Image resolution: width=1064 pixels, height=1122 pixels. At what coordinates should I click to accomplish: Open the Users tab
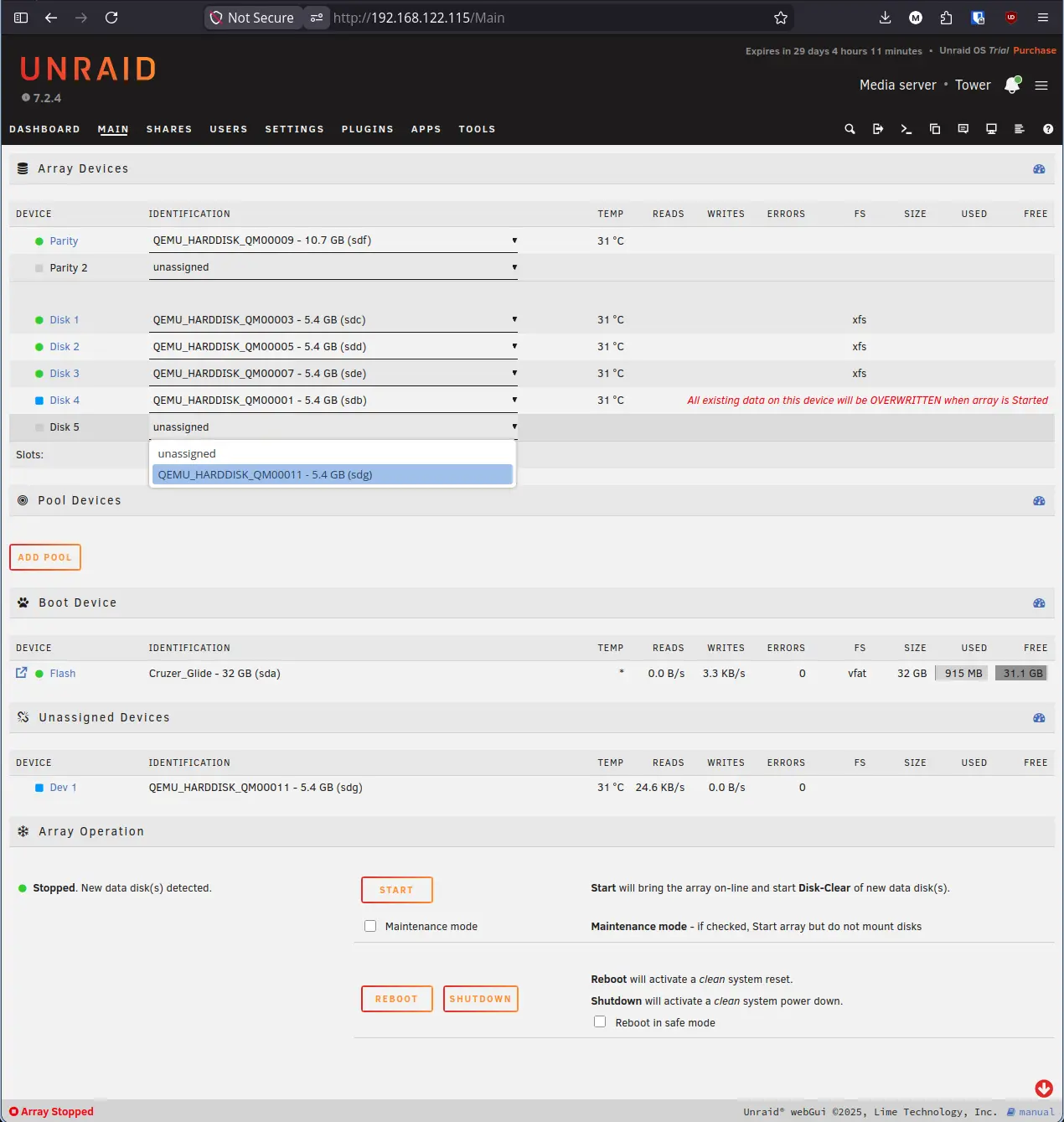pyautogui.click(x=229, y=129)
